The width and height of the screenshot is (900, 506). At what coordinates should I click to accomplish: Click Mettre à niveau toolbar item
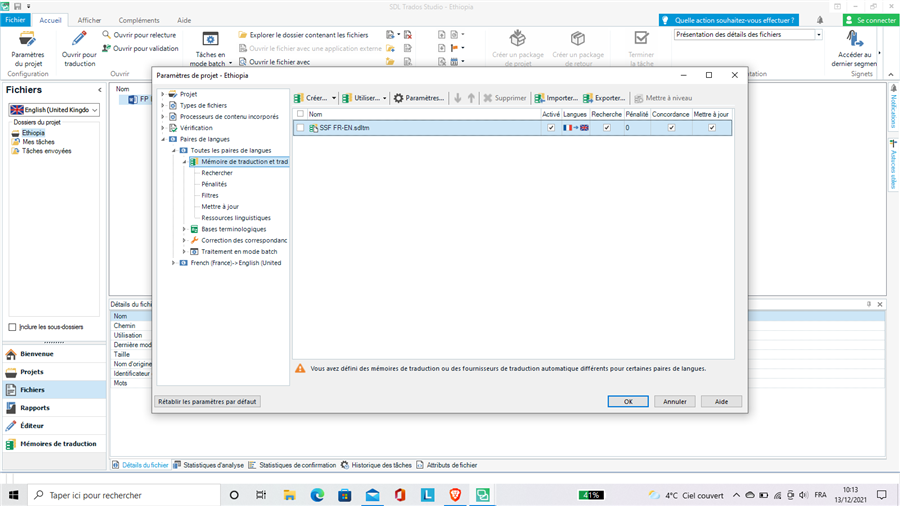(x=663, y=98)
